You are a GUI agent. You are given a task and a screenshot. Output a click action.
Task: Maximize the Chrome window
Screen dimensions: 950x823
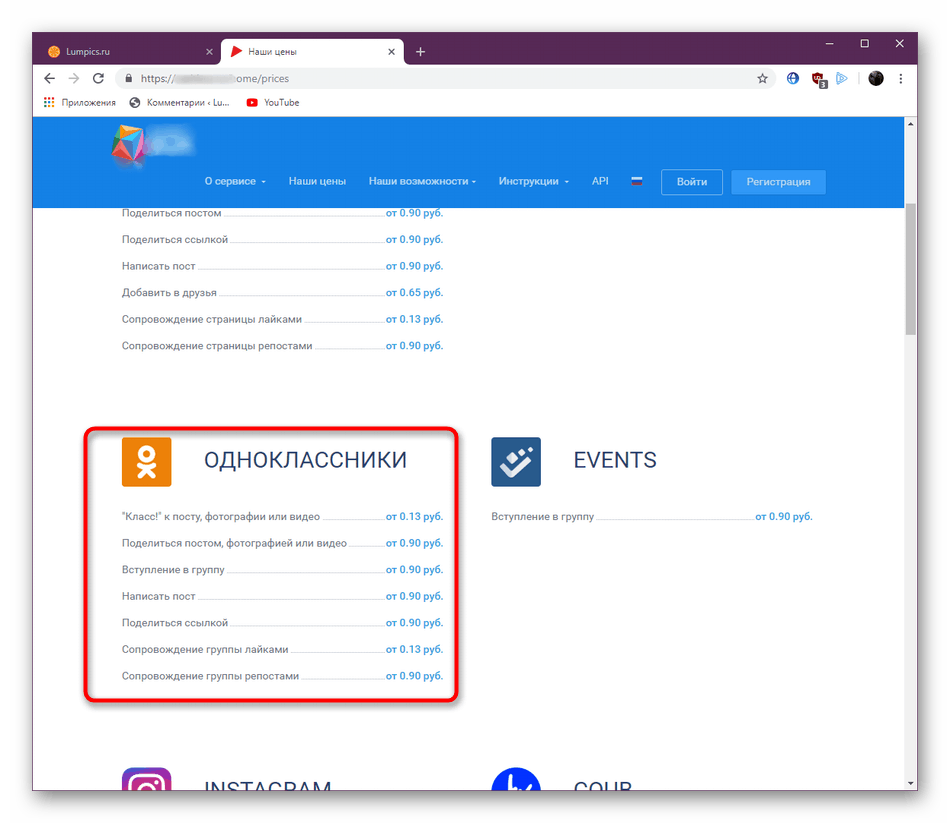[865, 44]
